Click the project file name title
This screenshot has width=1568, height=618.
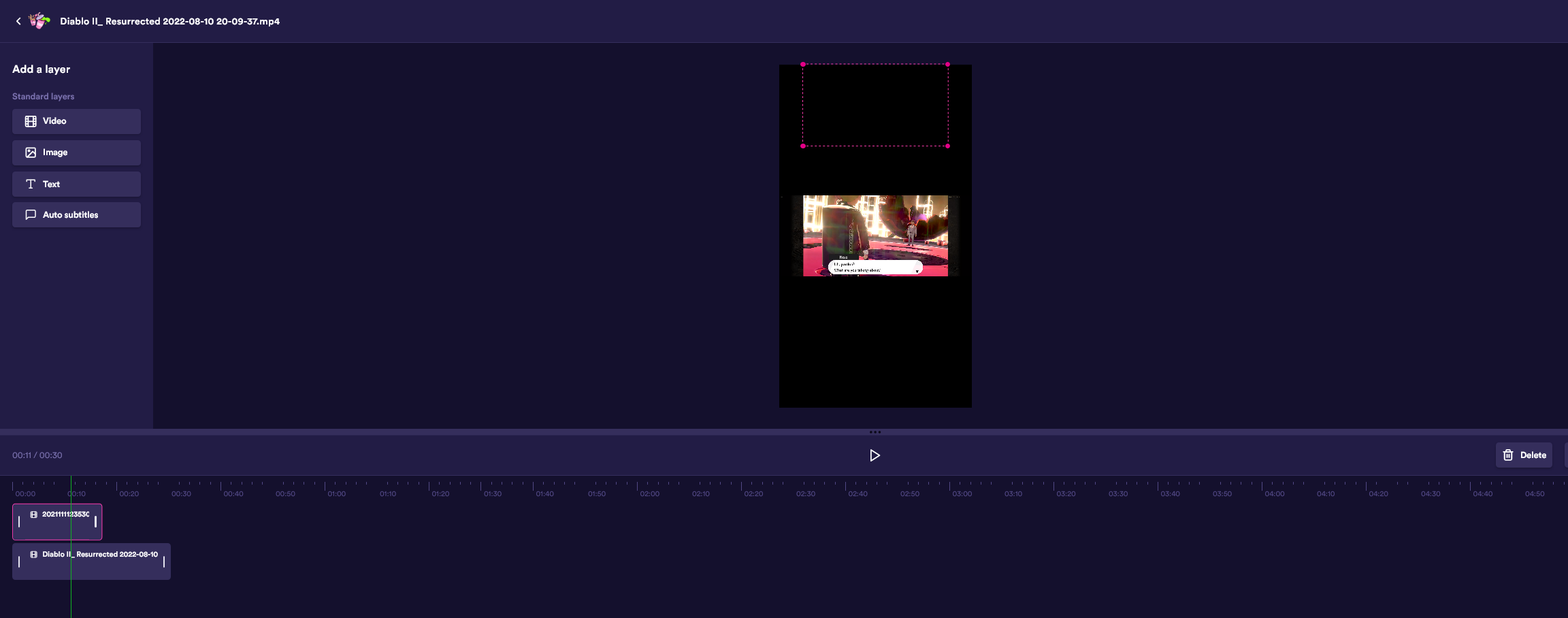pyautogui.click(x=169, y=21)
